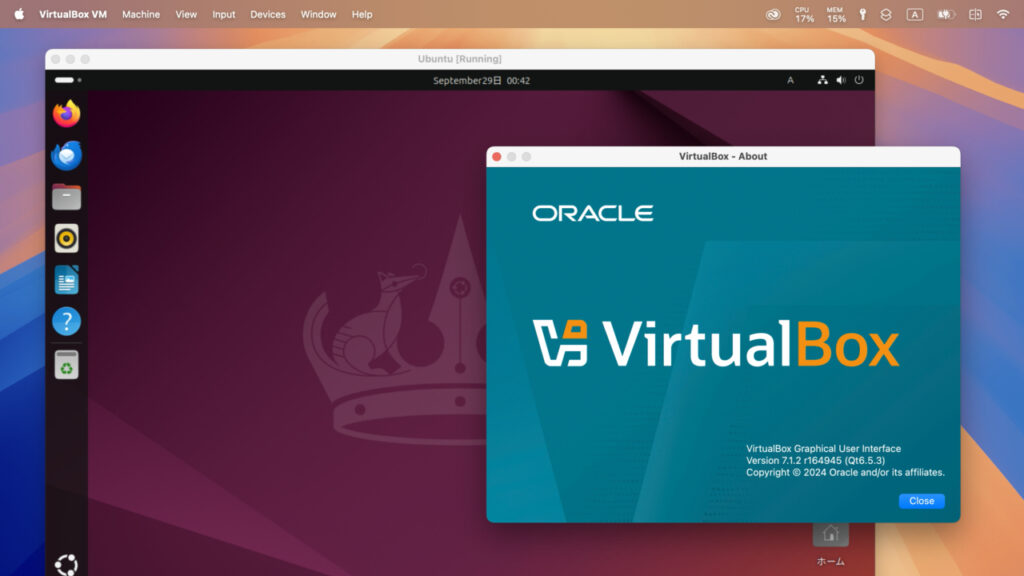Viewport: 1024px width, 576px height.
Task: Click the macOS input source A icon
Action: point(914,14)
